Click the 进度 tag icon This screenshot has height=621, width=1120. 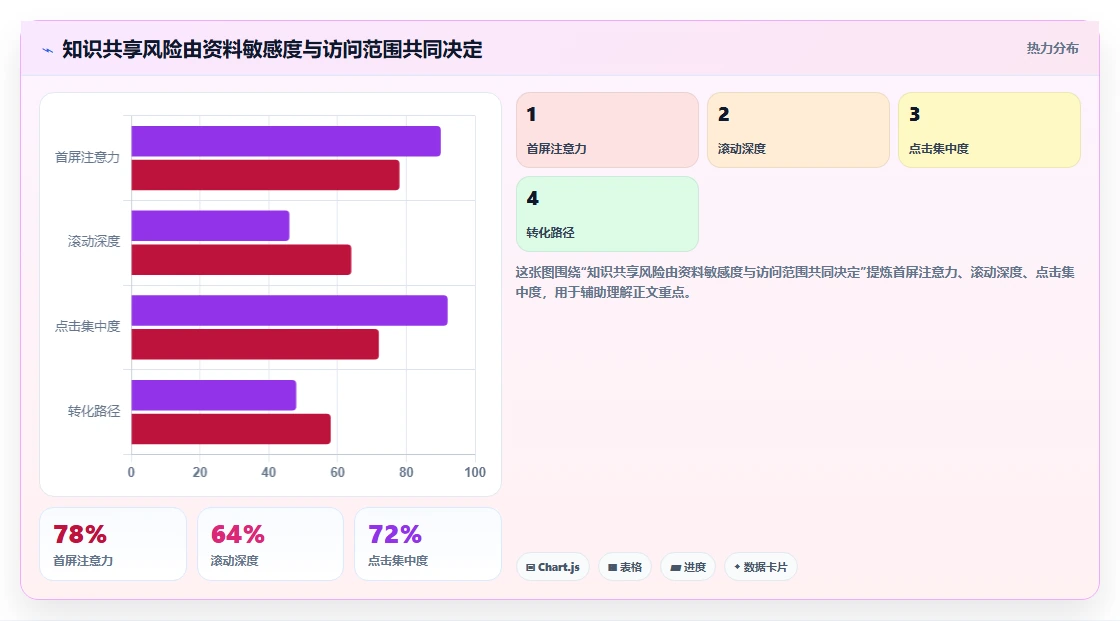point(675,567)
